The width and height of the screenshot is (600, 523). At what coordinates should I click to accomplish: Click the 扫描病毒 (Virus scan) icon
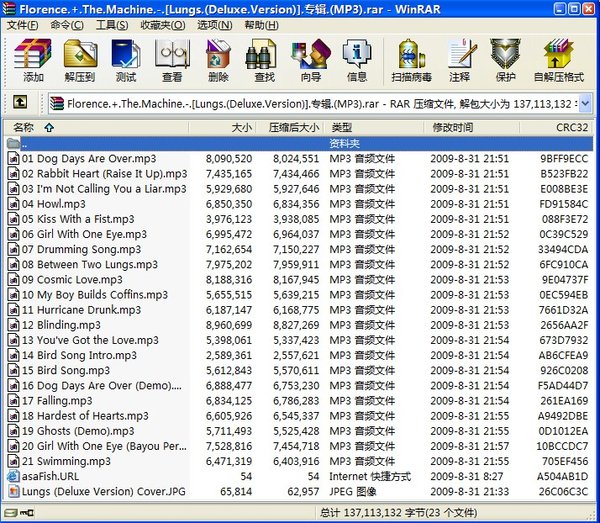[411, 54]
